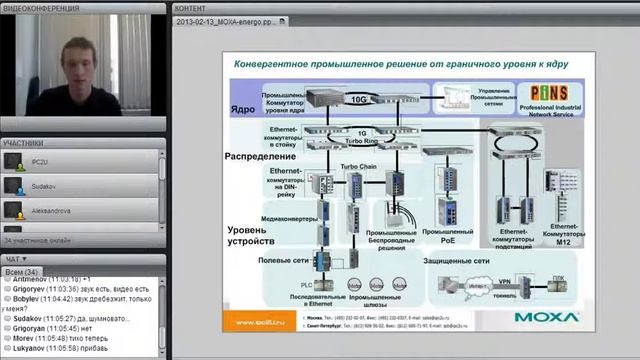Click the participants list scroll up arrow
The height and width of the screenshot is (360, 640).
coord(162,153)
